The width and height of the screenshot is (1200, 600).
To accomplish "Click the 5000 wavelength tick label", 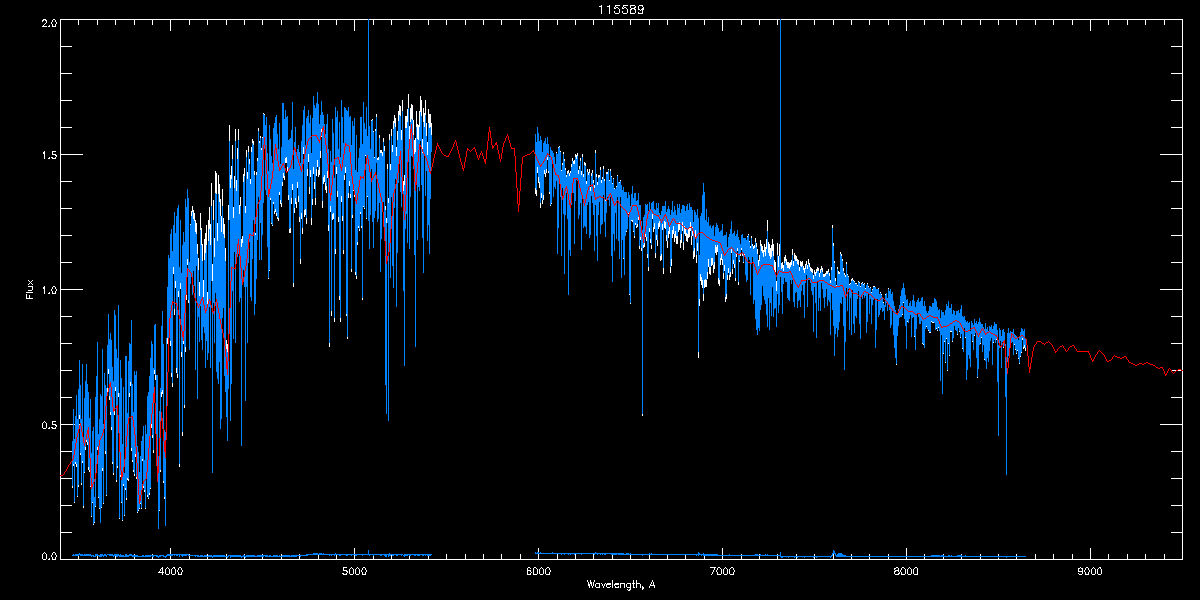I will pyautogui.click(x=354, y=571).
